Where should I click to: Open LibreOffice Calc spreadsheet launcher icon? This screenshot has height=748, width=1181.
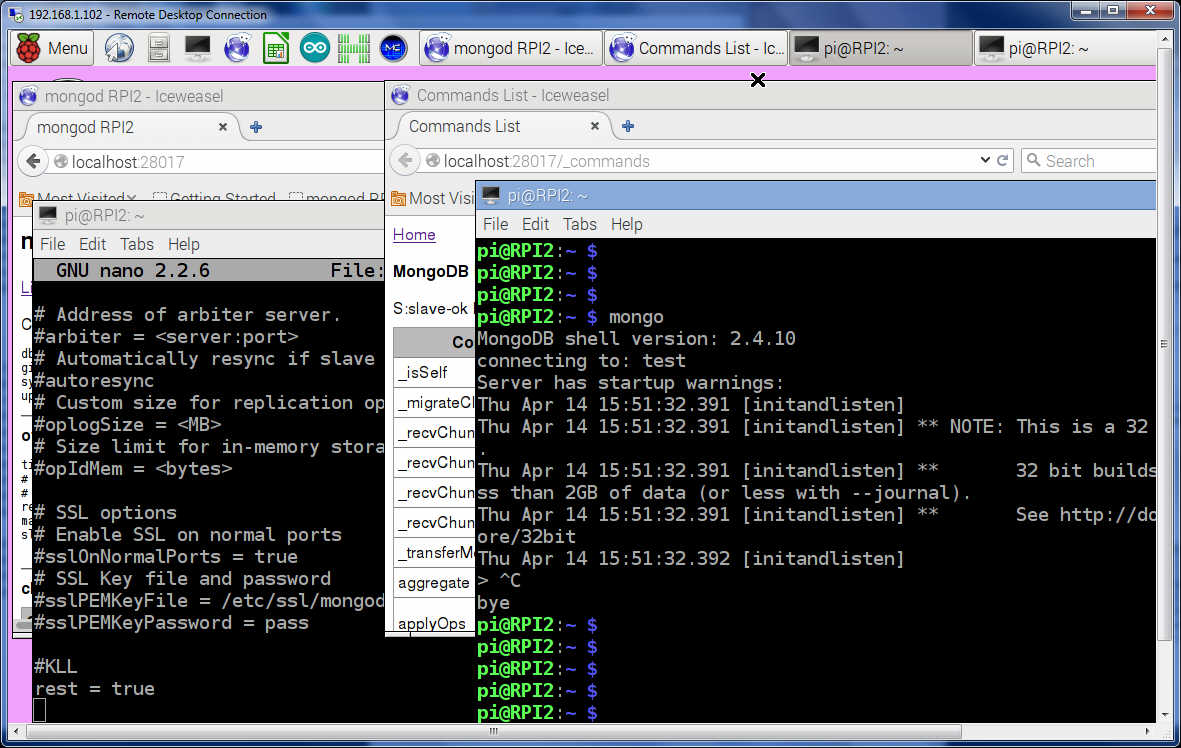(x=276, y=47)
